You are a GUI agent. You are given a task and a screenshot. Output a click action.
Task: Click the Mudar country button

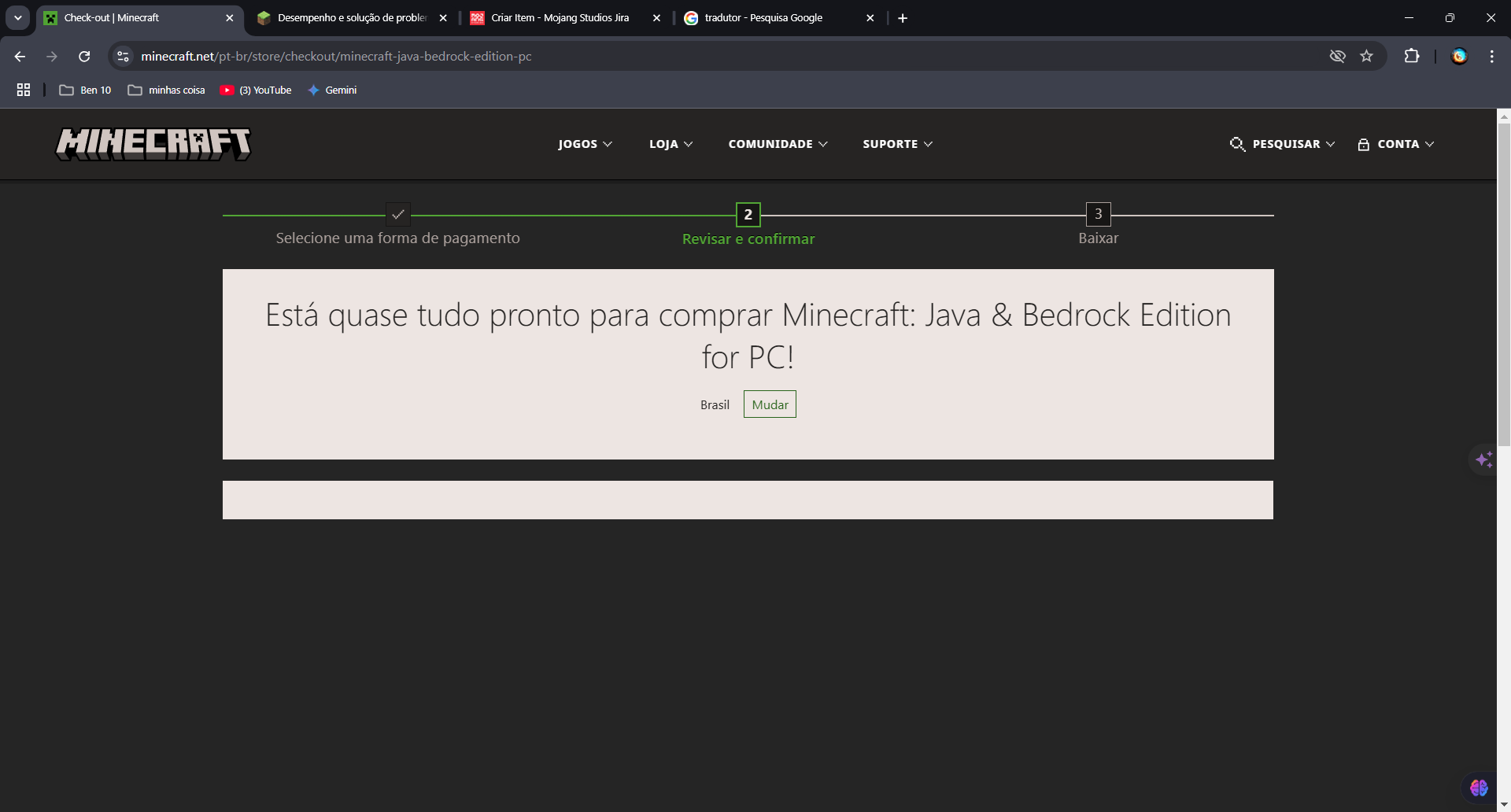(x=770, y=404)
